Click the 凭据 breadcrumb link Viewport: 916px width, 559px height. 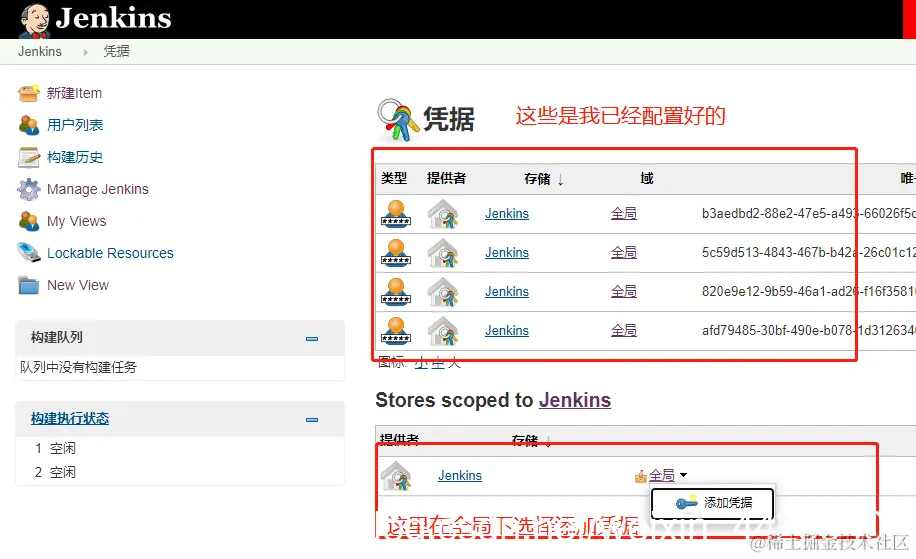click(x=116, y=51)
